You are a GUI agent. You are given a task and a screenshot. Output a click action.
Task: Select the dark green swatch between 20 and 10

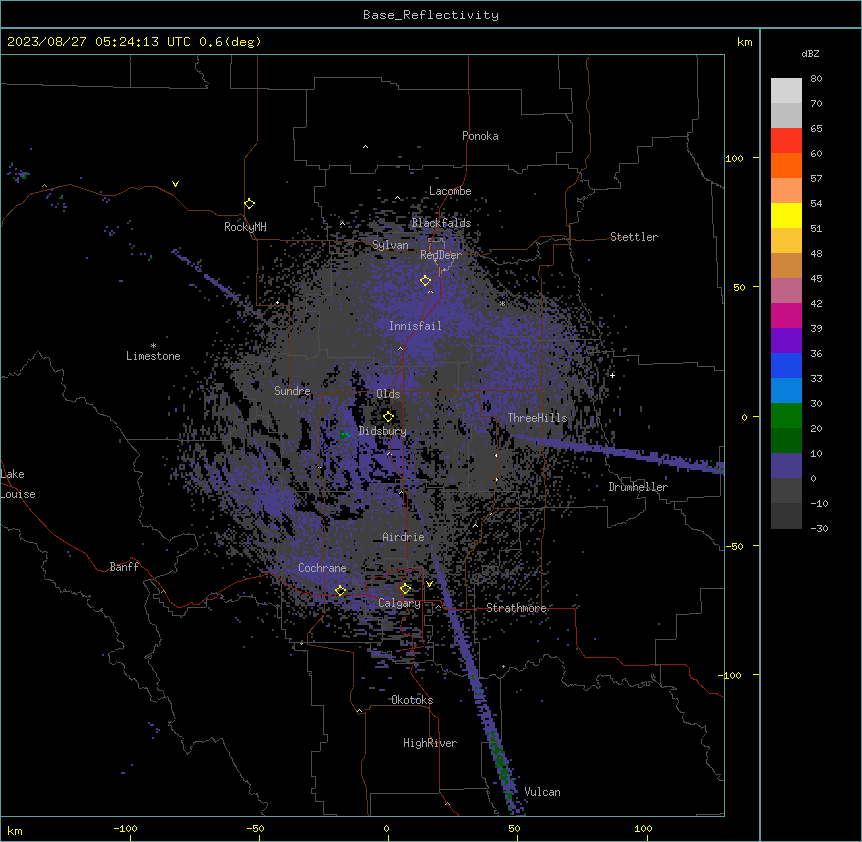point(786,441)
